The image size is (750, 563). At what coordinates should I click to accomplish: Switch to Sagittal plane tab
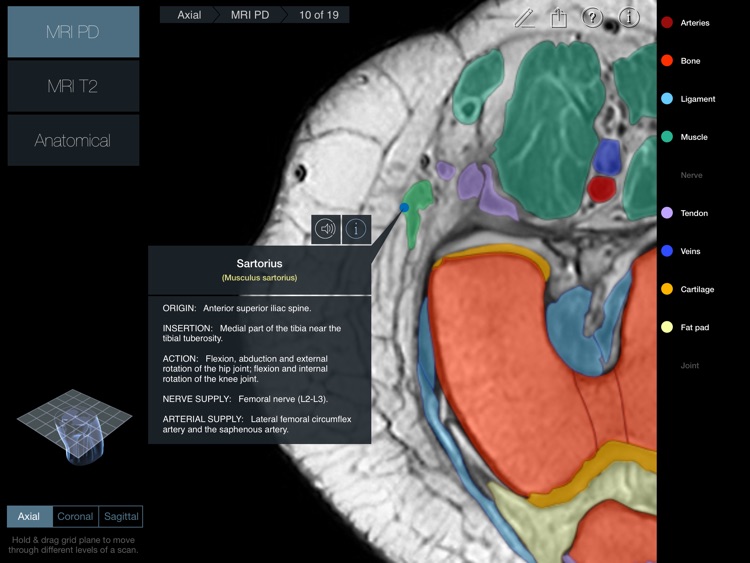[x=120, y=517]
